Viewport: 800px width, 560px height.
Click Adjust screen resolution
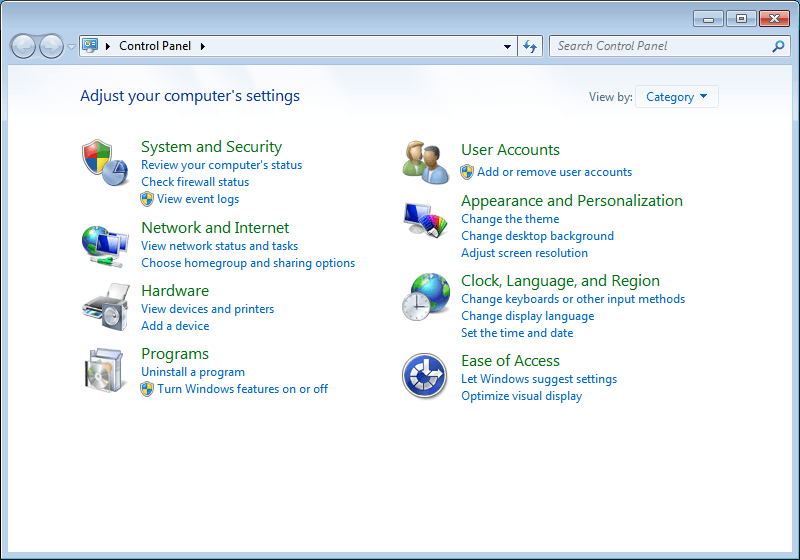524,253
